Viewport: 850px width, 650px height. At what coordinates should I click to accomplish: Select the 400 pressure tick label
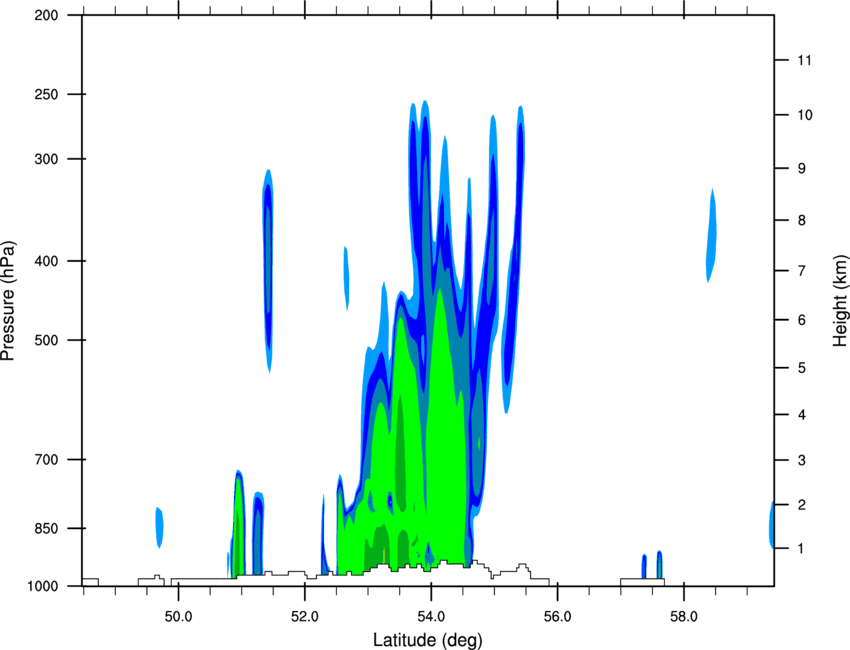(x=46, y=261)
